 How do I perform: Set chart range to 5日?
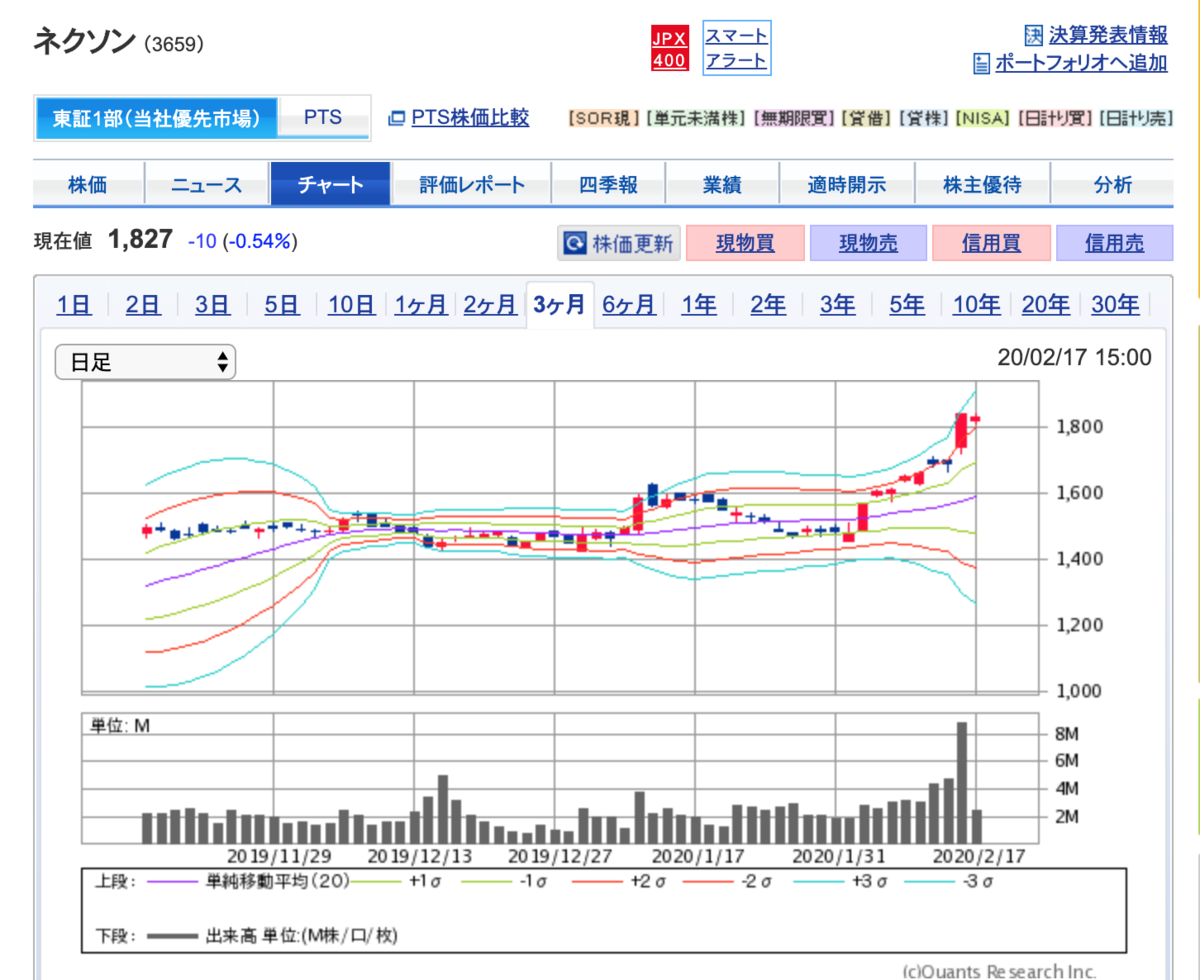[x=282, y=305]
